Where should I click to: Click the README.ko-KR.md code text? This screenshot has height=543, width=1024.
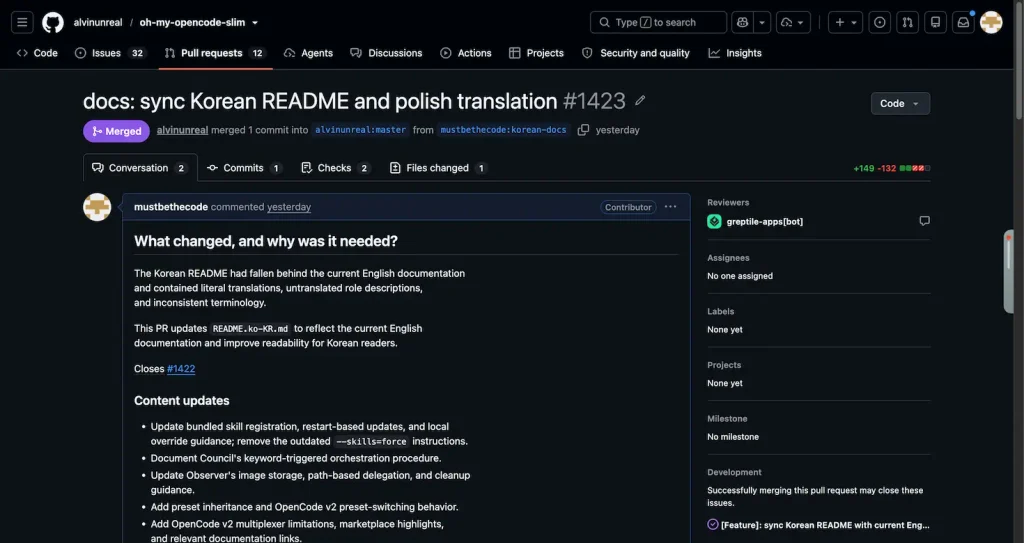(x=250, y=329)
